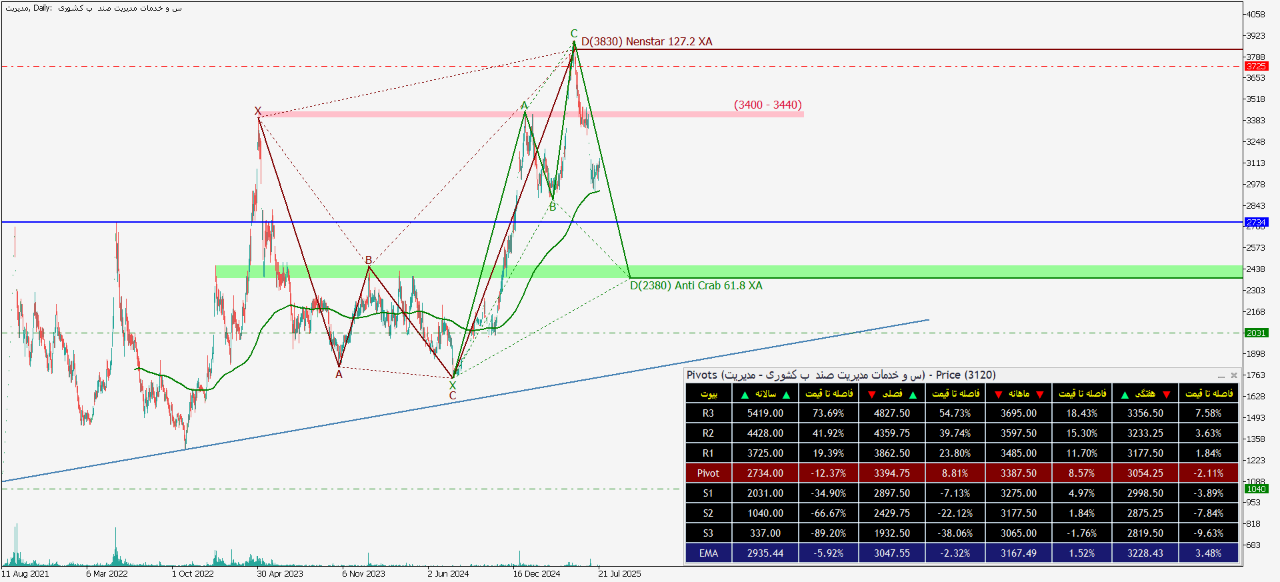Click the Pivots panel title bar
The image size is (1280, 582).
(900, 375)
